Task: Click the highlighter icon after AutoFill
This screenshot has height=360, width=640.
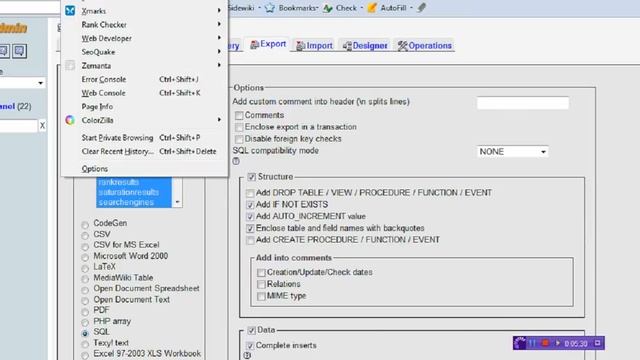Action: point(422,8)
